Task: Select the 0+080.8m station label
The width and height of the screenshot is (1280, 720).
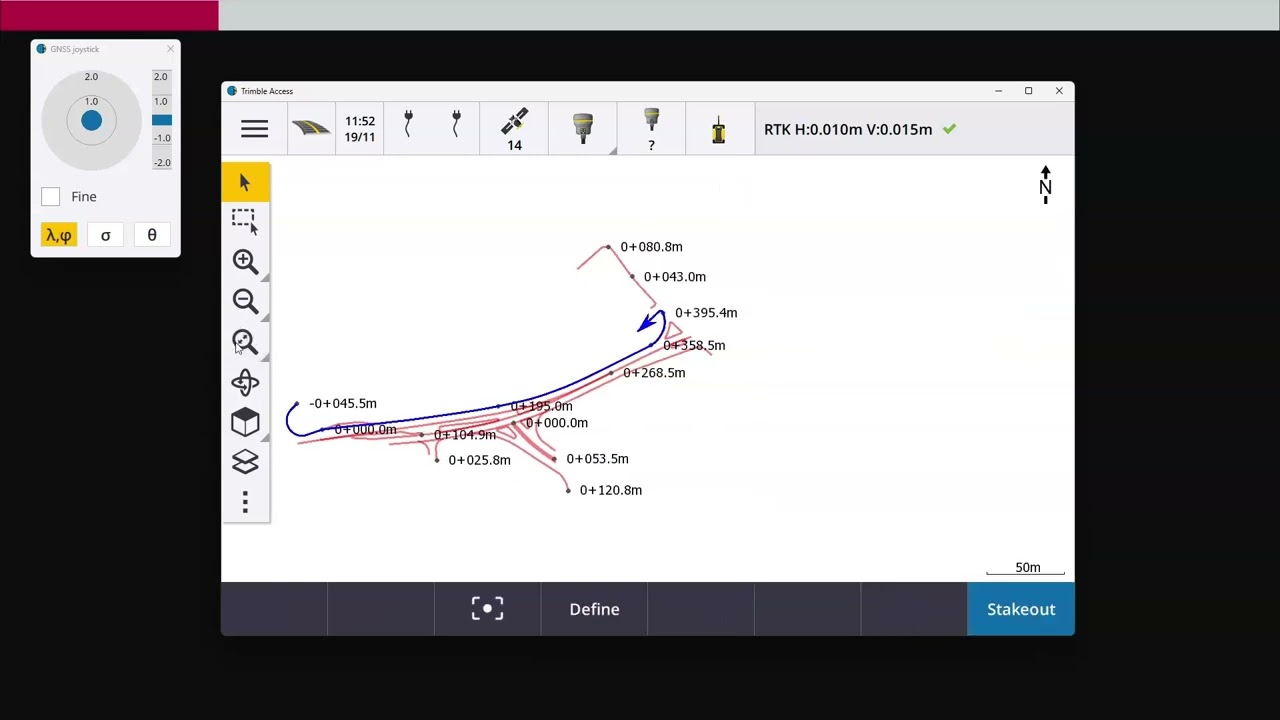Action: (651, 247)
